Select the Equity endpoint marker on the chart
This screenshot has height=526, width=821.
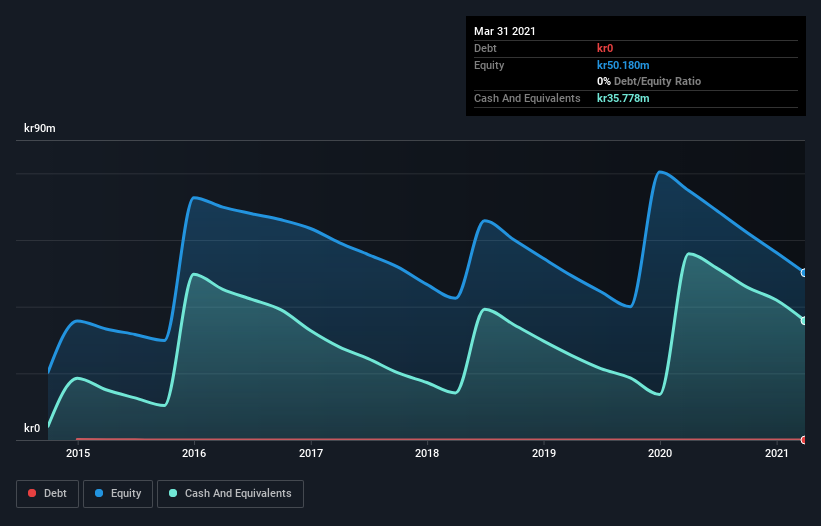(x=804, y=273)
